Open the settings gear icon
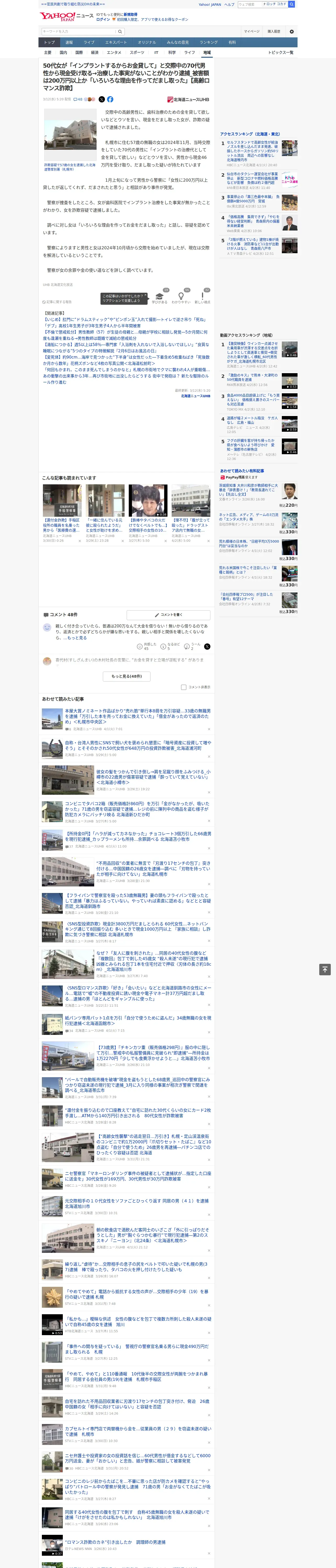 point(292,31)
